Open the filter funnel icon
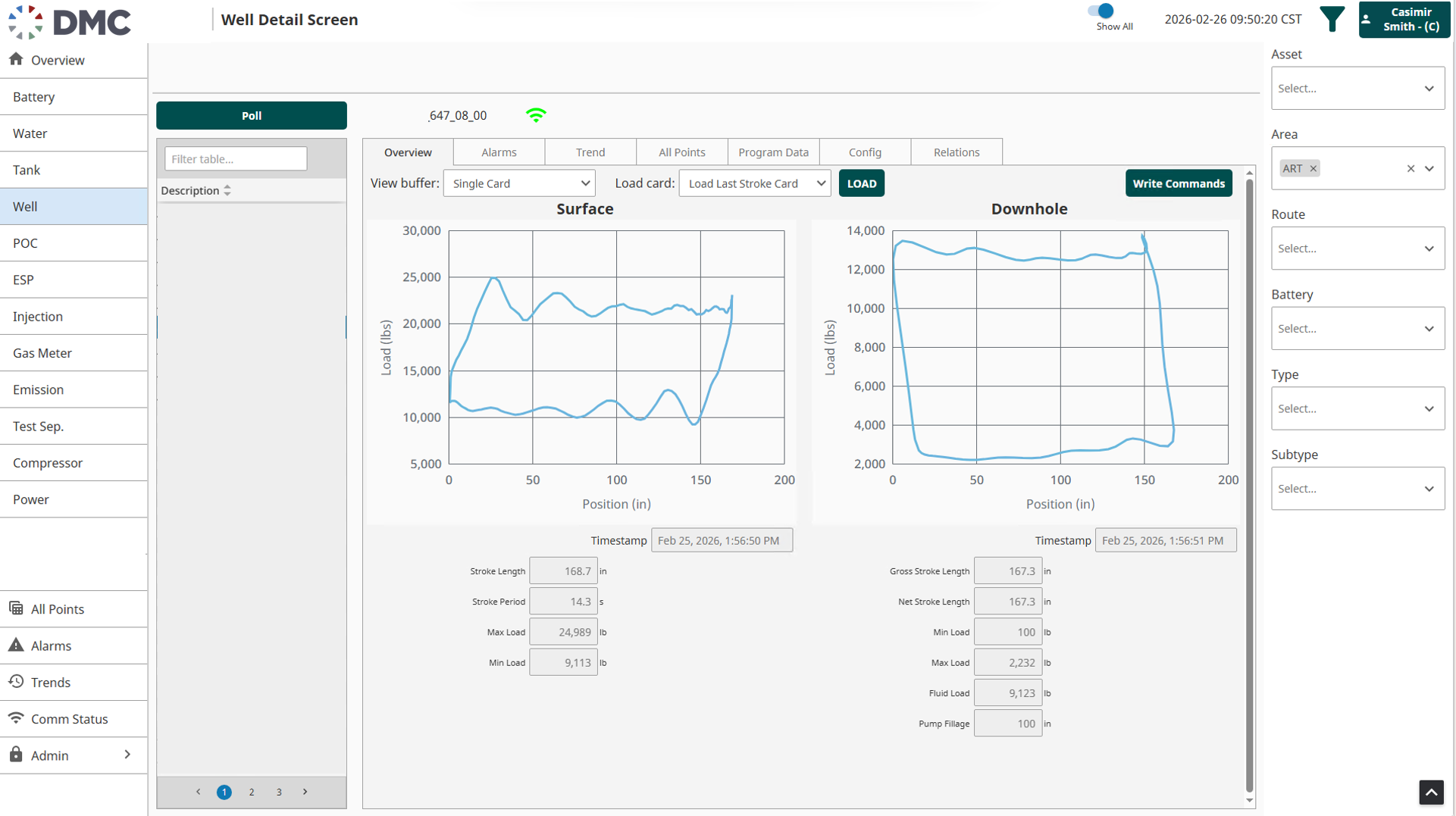This screenshot has height=816, width=1456. coord(1332,19)
